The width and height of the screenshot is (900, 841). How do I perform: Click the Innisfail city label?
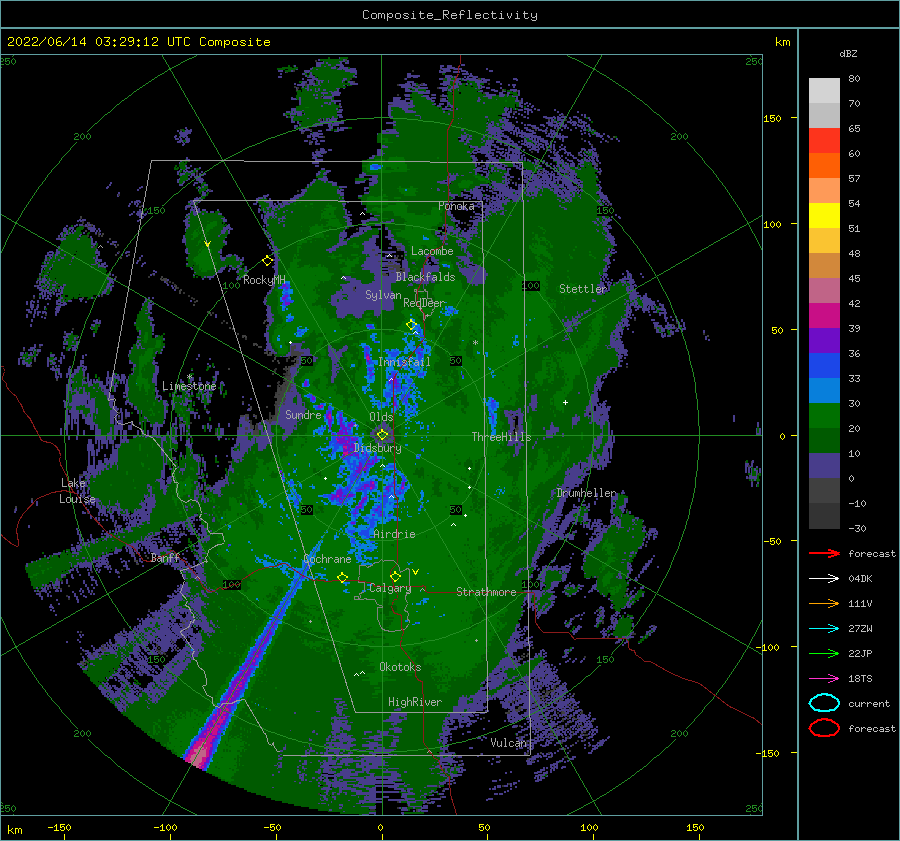coord(404,362)
